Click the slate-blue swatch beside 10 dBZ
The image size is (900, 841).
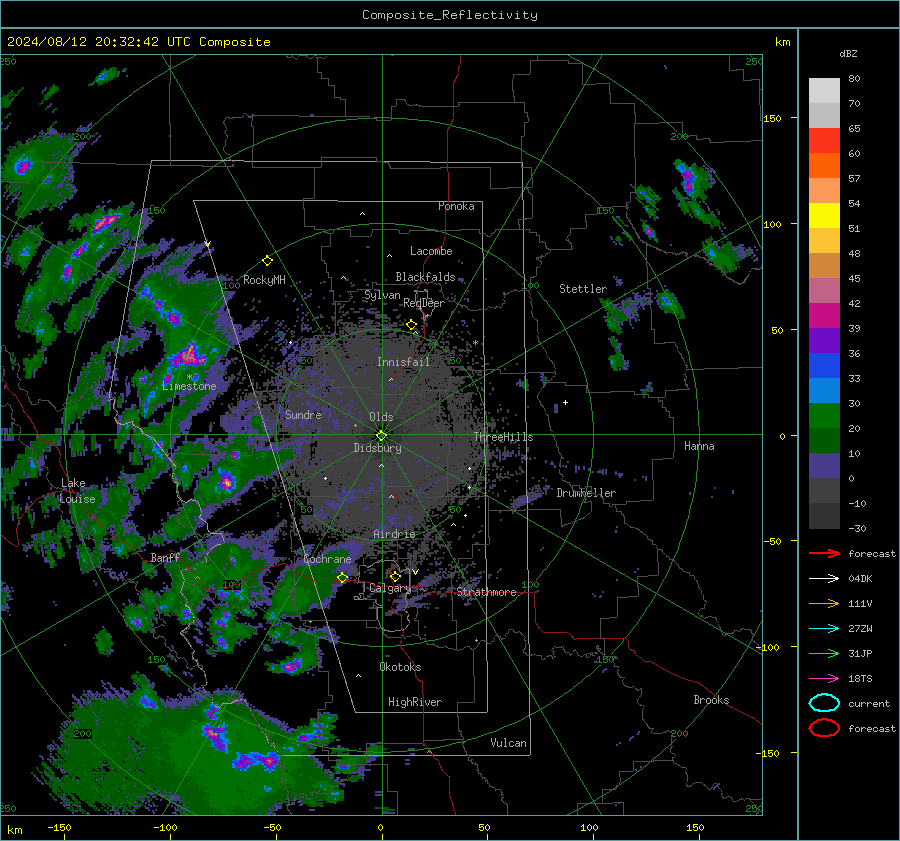[824, 466]
